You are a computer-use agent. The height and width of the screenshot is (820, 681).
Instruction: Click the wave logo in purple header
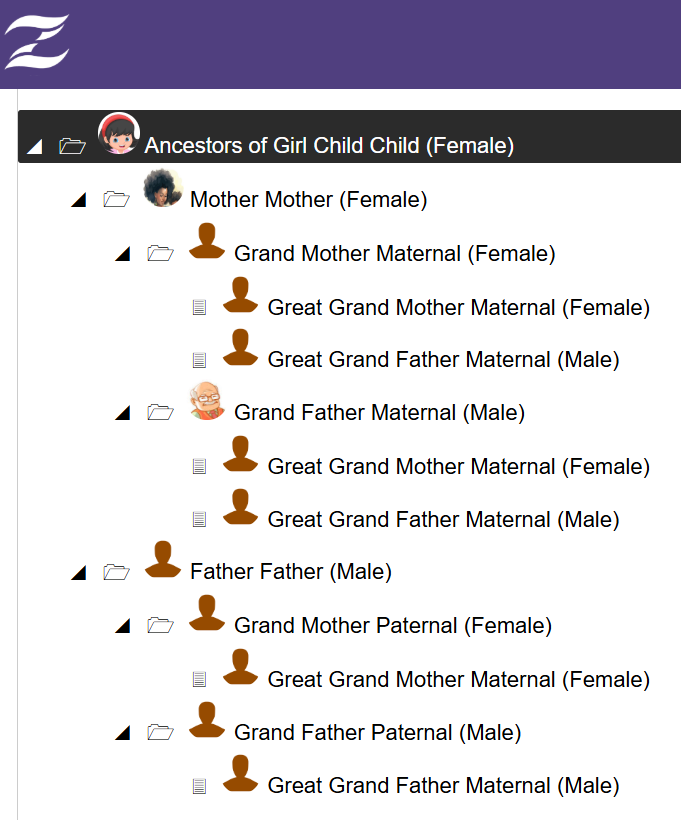click(37, 42)
